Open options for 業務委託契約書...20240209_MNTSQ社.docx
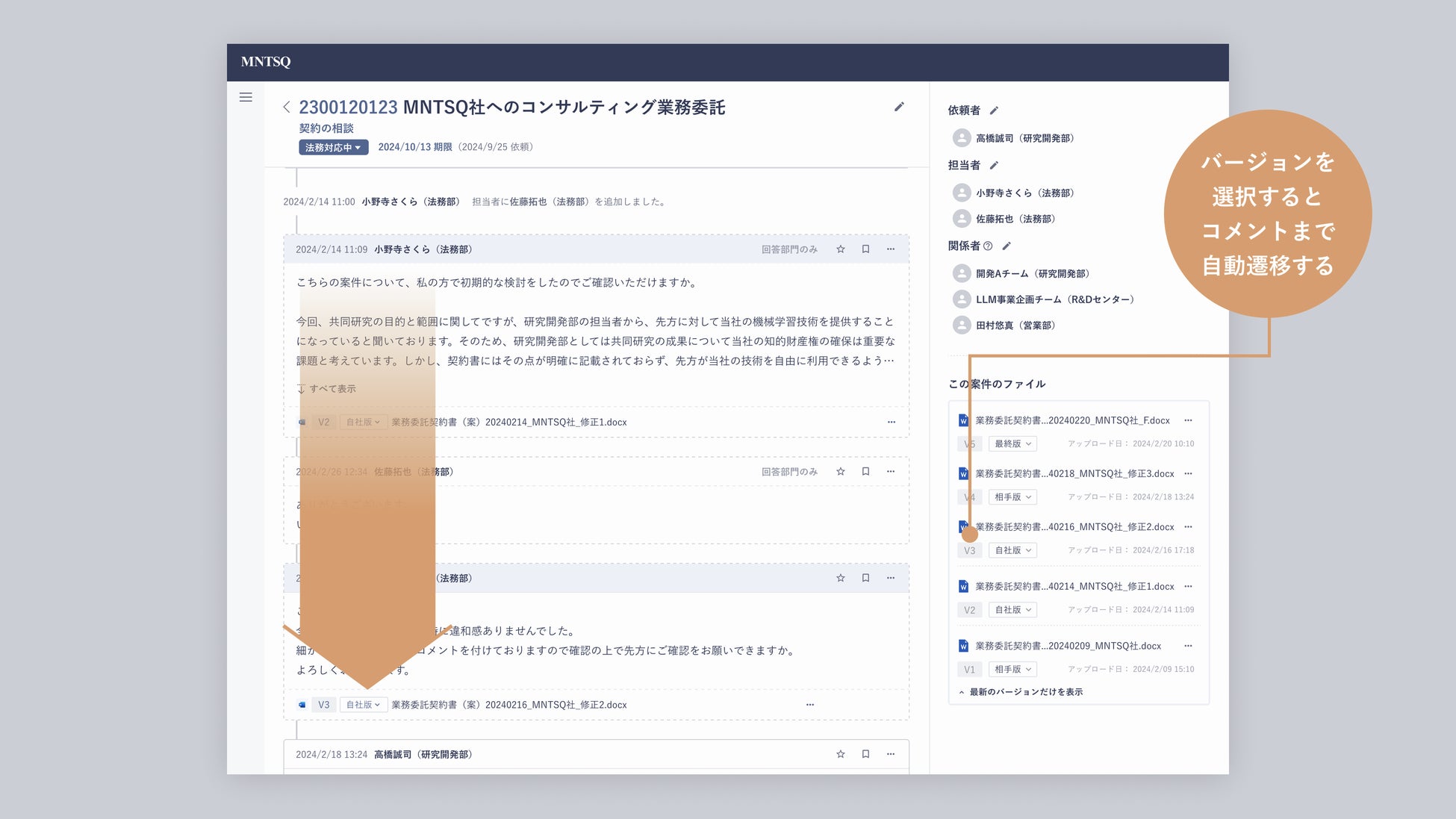 click(x=1188, y=646)
